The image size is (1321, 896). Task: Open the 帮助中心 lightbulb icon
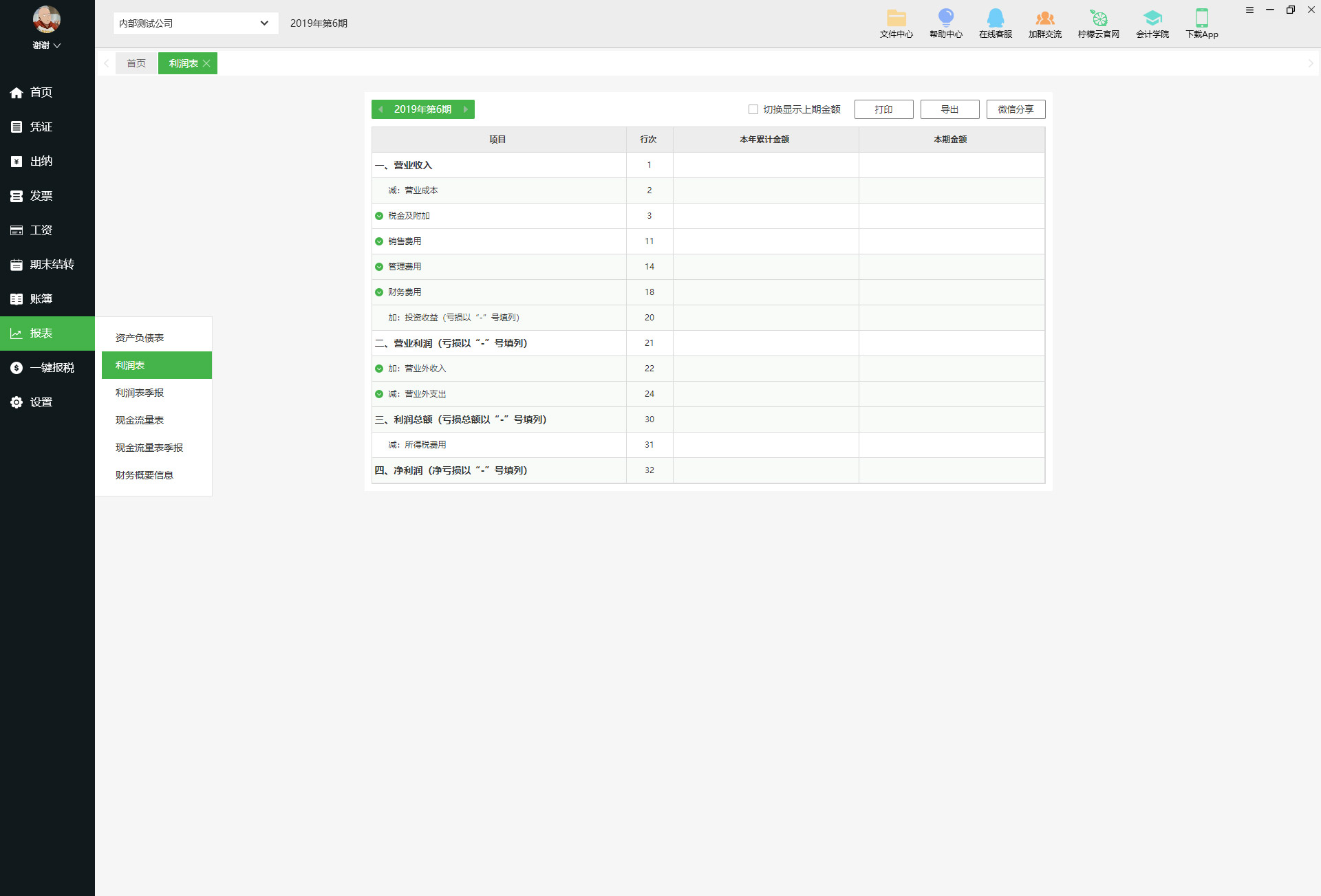pyautogui.click(x=945, y=19)
